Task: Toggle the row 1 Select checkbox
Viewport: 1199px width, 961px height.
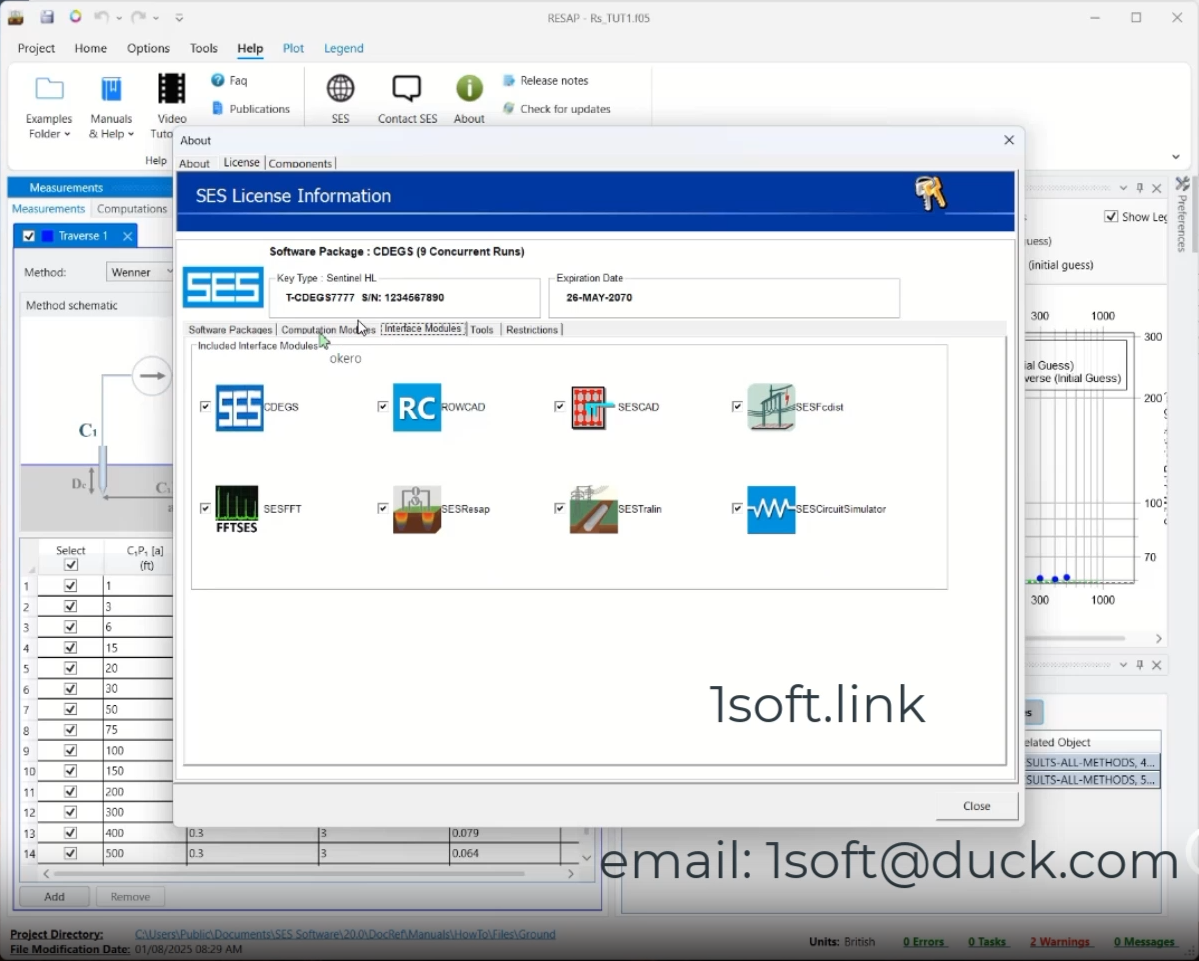Action: click(x=70, y=586)
